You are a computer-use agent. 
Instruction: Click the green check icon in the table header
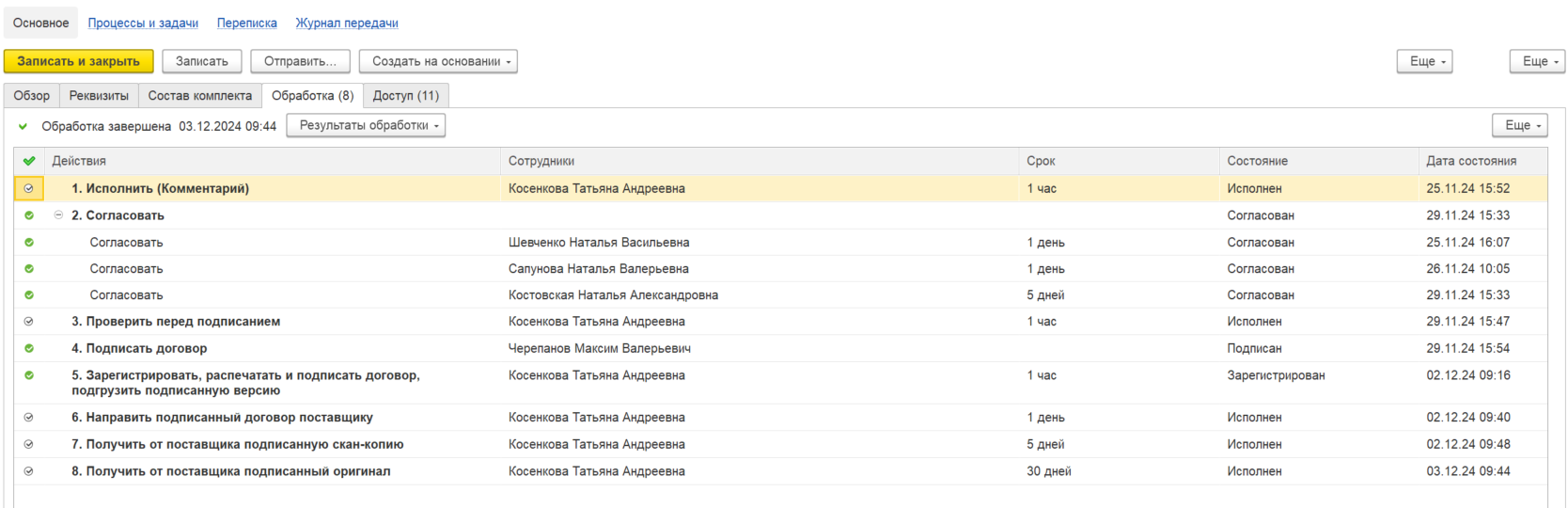pyautogui.click(x=29, y=161)
